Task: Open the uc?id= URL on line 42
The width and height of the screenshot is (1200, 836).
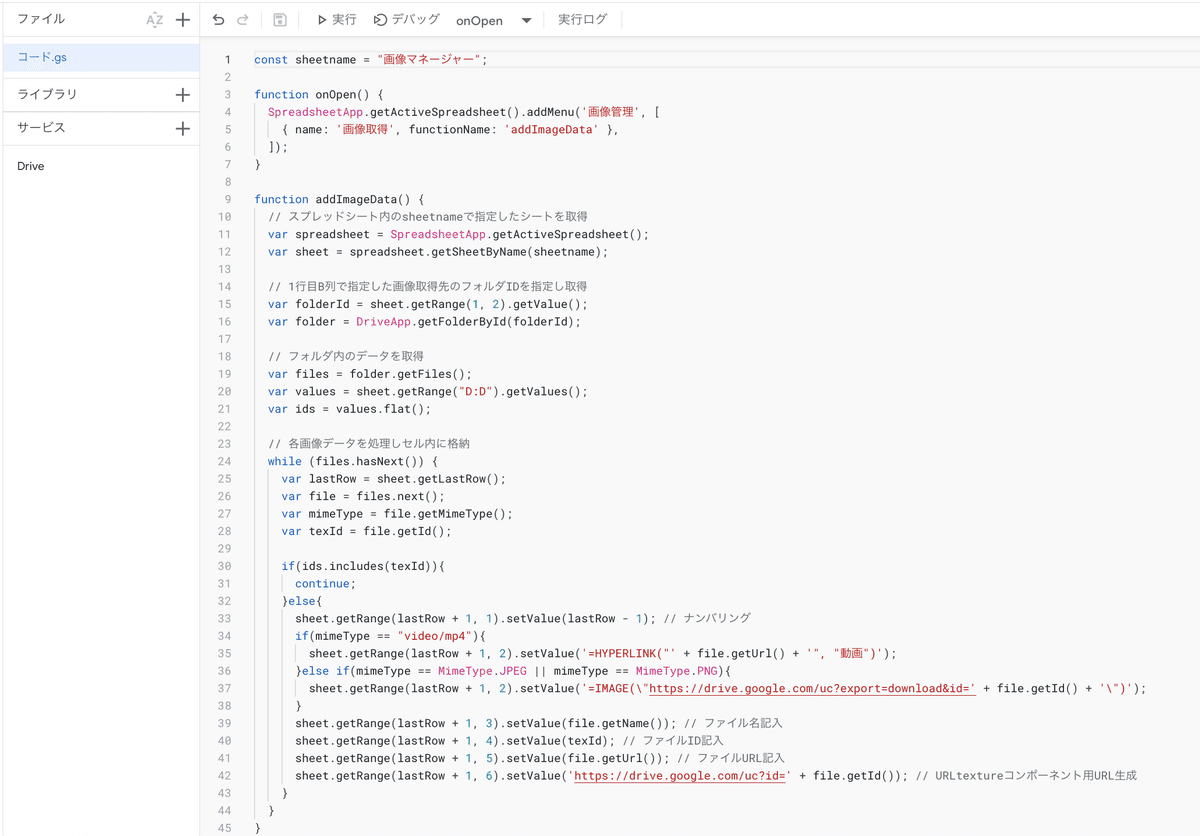Action: [x=681, y=776]
